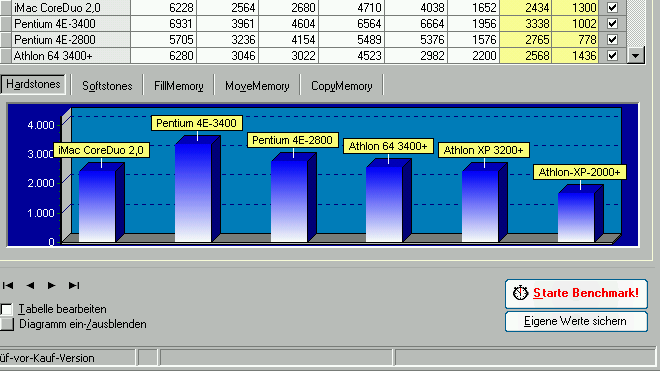Select the Pentium 4E-3400 row header
Viewport: 660px width, 371px height.
(5, 24)
